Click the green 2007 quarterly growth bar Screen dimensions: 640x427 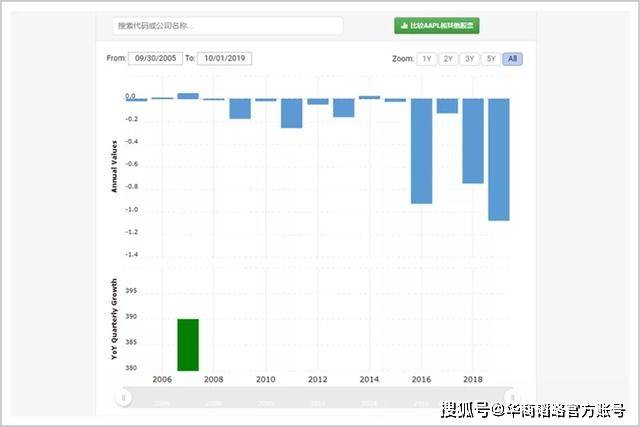pos(188,345)
